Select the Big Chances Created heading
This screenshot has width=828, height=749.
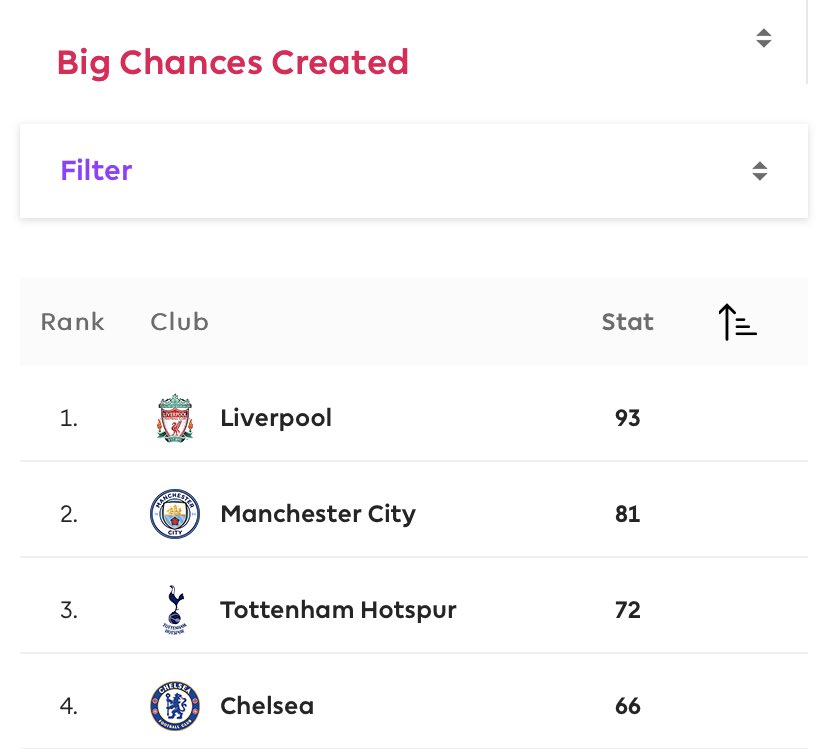point(233,63)
